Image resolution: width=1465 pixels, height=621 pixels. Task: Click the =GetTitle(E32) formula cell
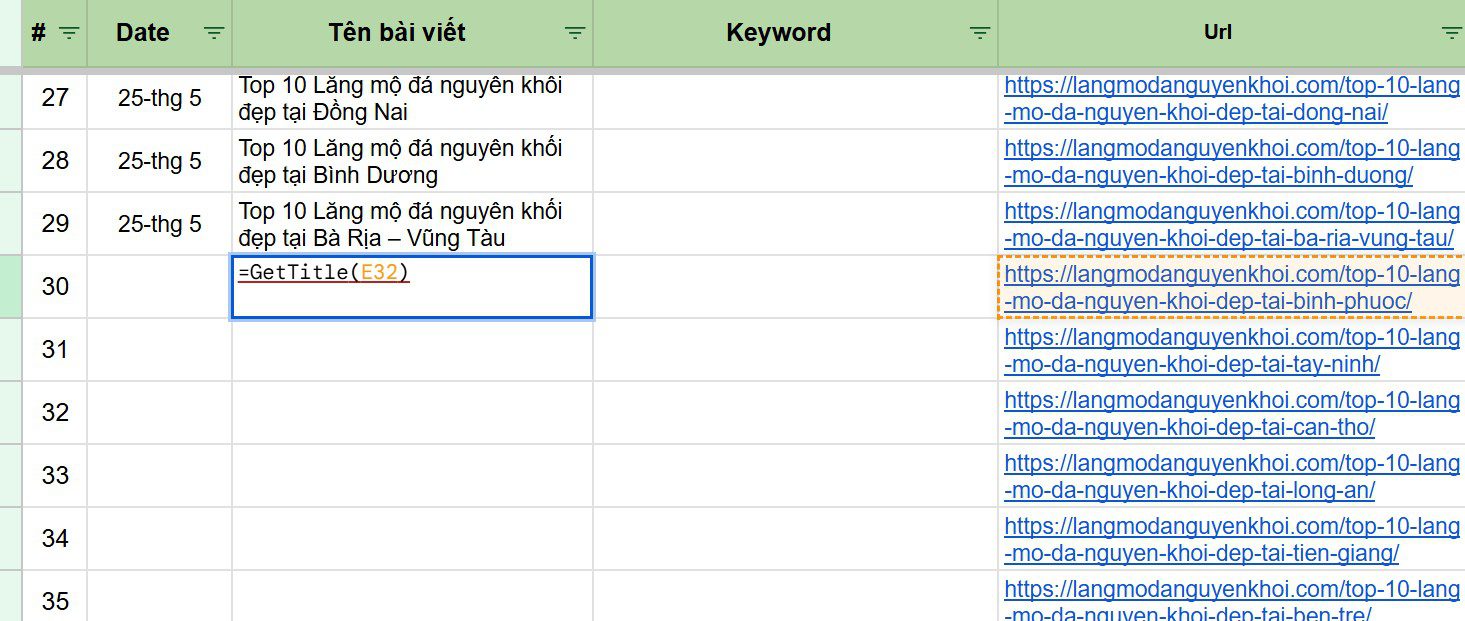coord(412,287)
